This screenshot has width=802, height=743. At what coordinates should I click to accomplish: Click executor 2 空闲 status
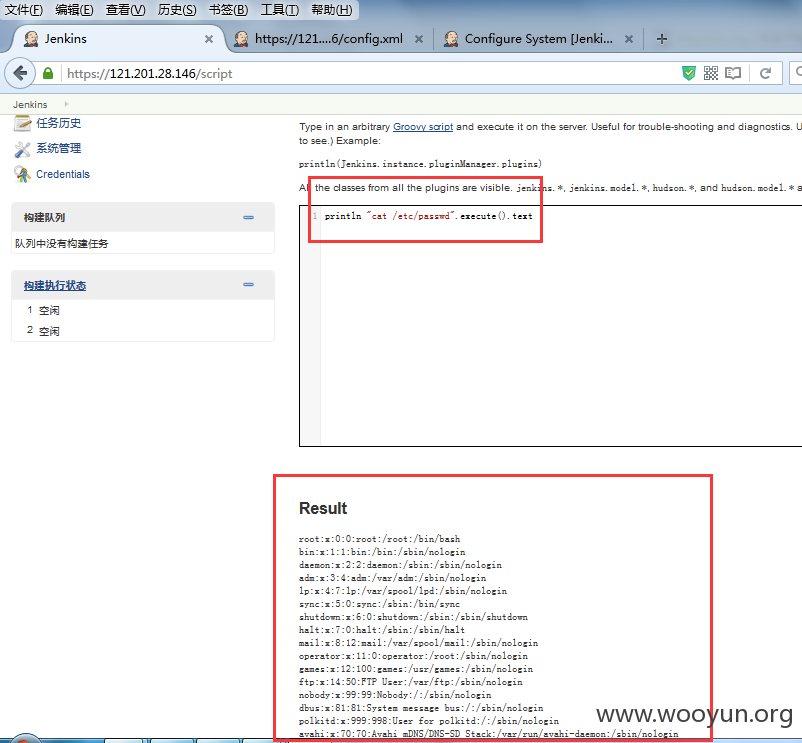(49, 331)
